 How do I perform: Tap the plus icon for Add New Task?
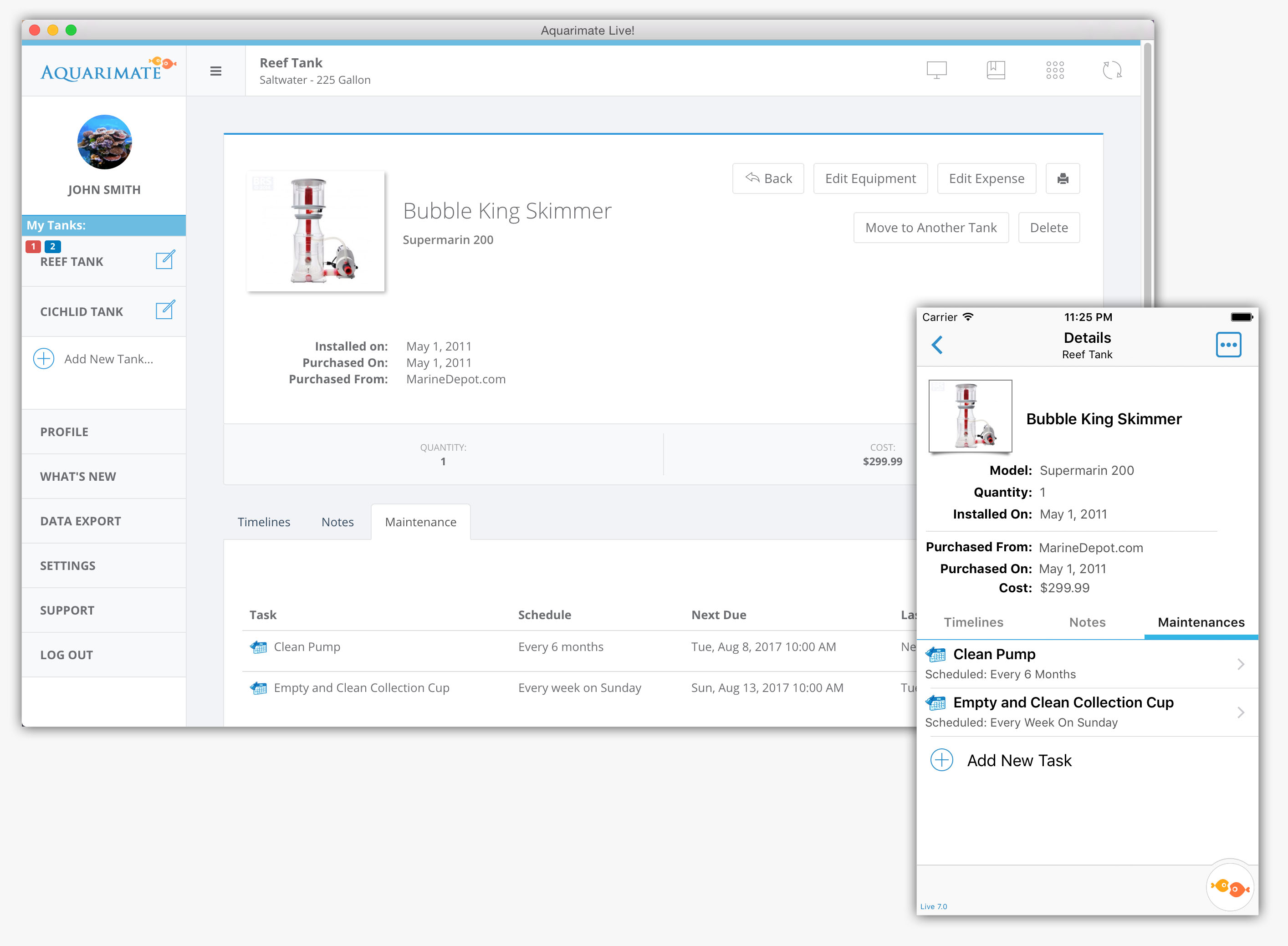tap(941, 760)
